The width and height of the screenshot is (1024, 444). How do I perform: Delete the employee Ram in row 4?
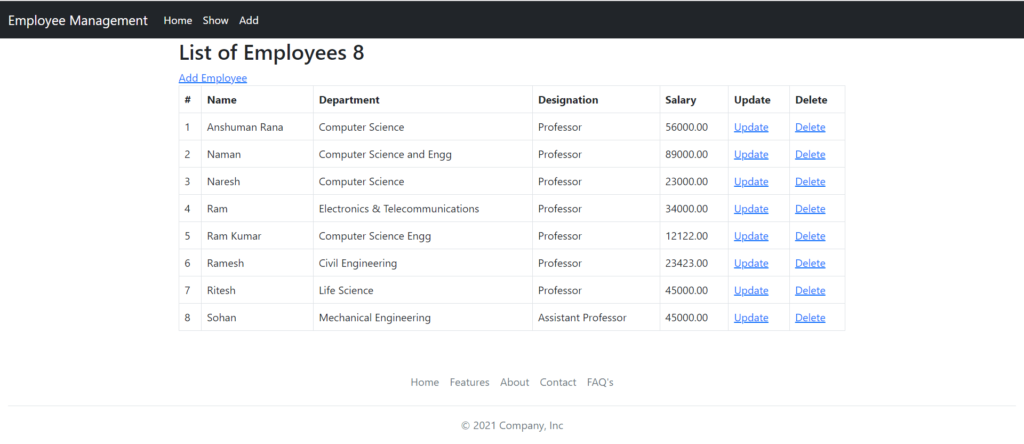810,209
